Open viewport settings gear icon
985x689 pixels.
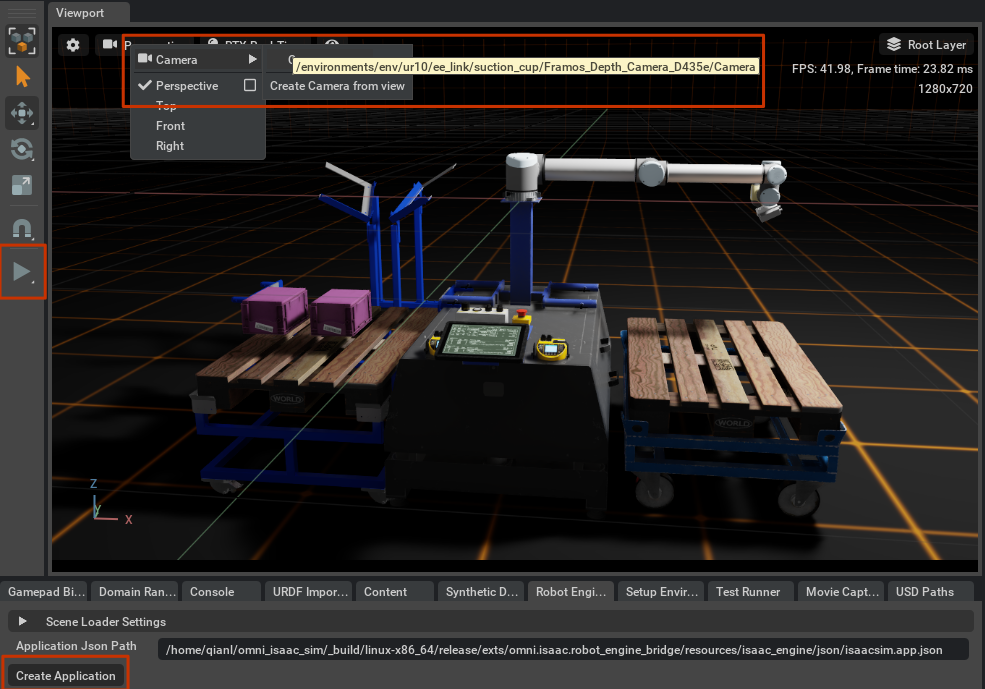73,45
